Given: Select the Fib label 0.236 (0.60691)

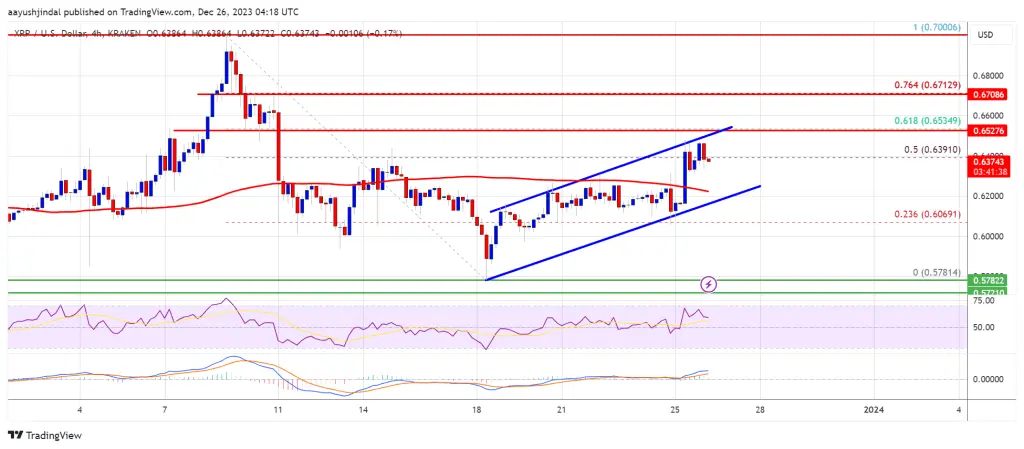Looking at the screenshot, I should click(925, 213).
